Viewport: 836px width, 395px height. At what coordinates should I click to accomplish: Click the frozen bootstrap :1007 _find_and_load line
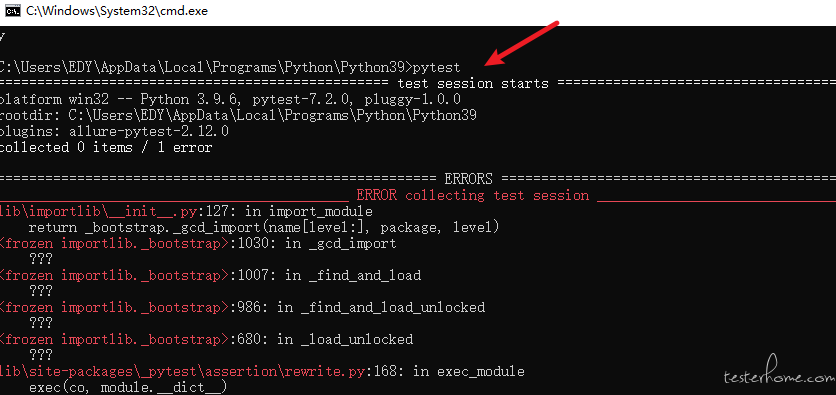point(210,276)
